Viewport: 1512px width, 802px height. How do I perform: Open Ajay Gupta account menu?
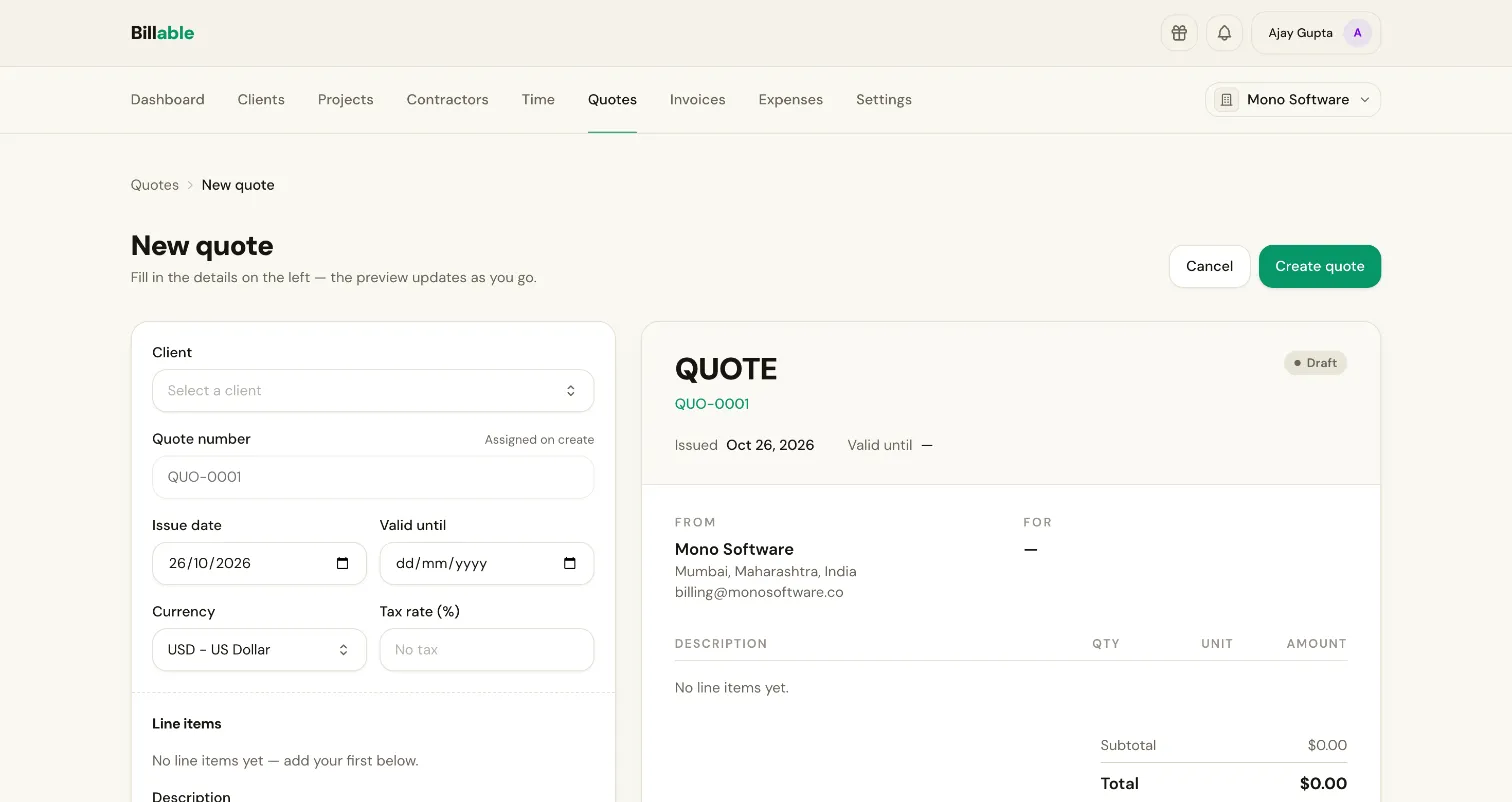tap(1316, 33)
